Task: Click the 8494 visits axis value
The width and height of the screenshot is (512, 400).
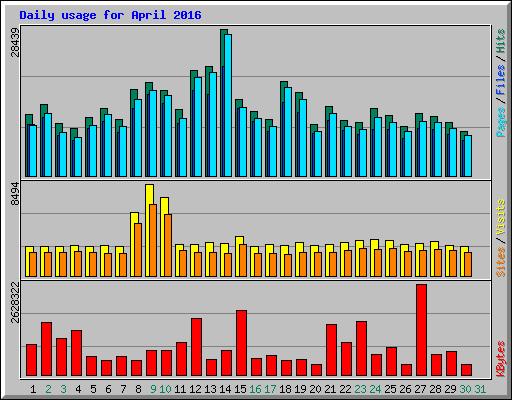Action: click(15, 194)
